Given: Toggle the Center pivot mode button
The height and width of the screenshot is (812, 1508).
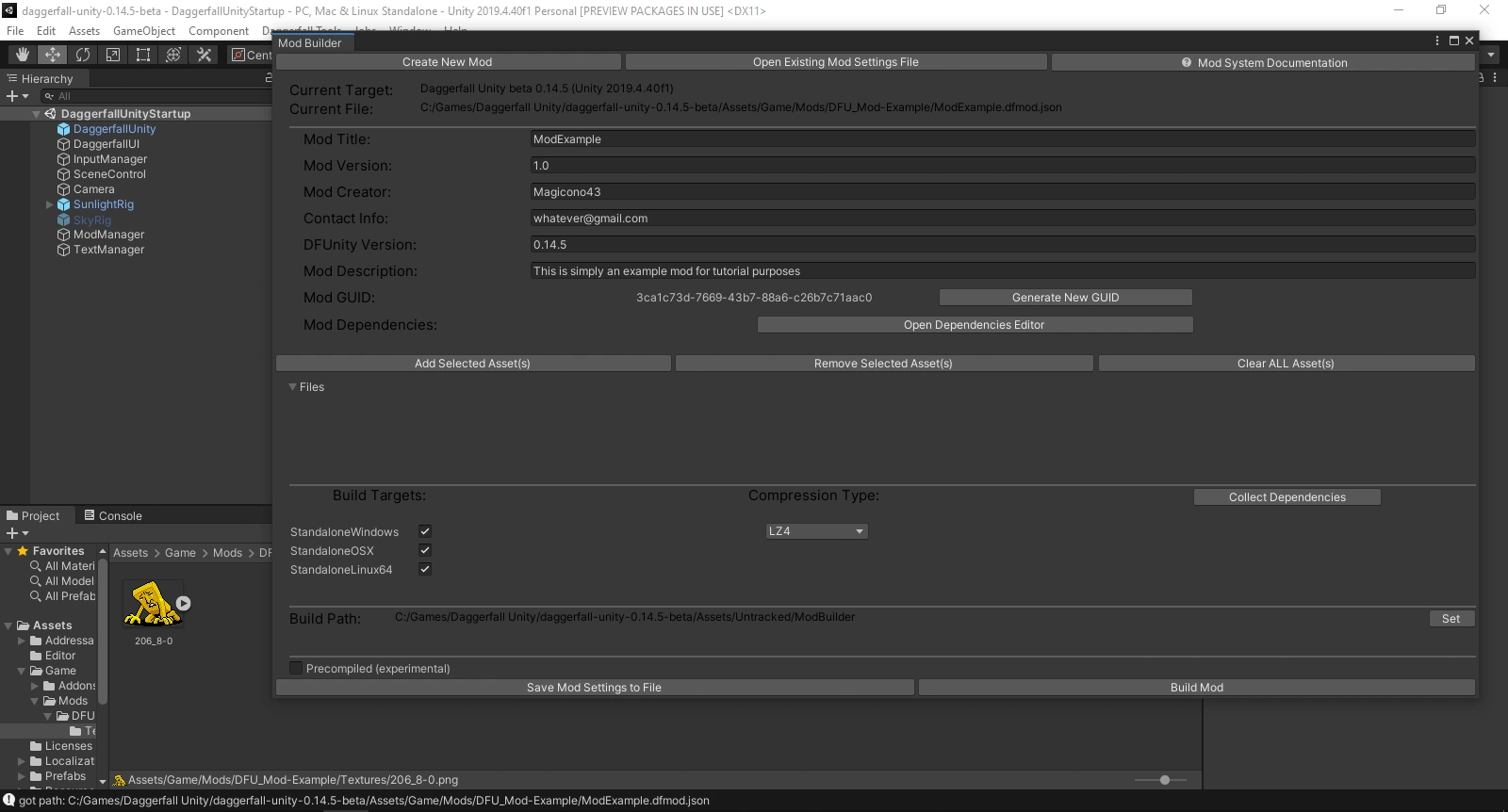Looking at the screenshot, I should coord(252,55).
